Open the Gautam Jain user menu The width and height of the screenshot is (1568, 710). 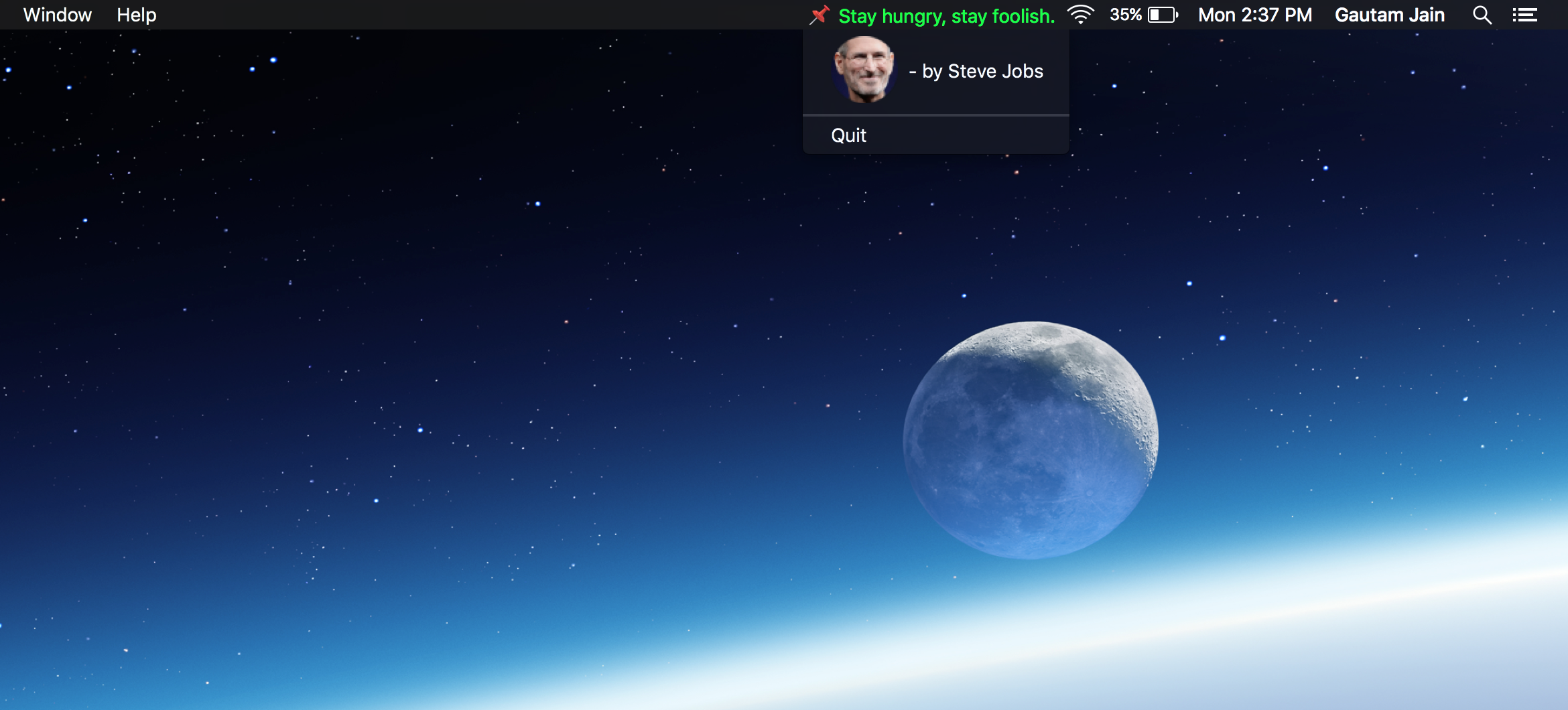pyautogui.click(x=1390, y=15)
